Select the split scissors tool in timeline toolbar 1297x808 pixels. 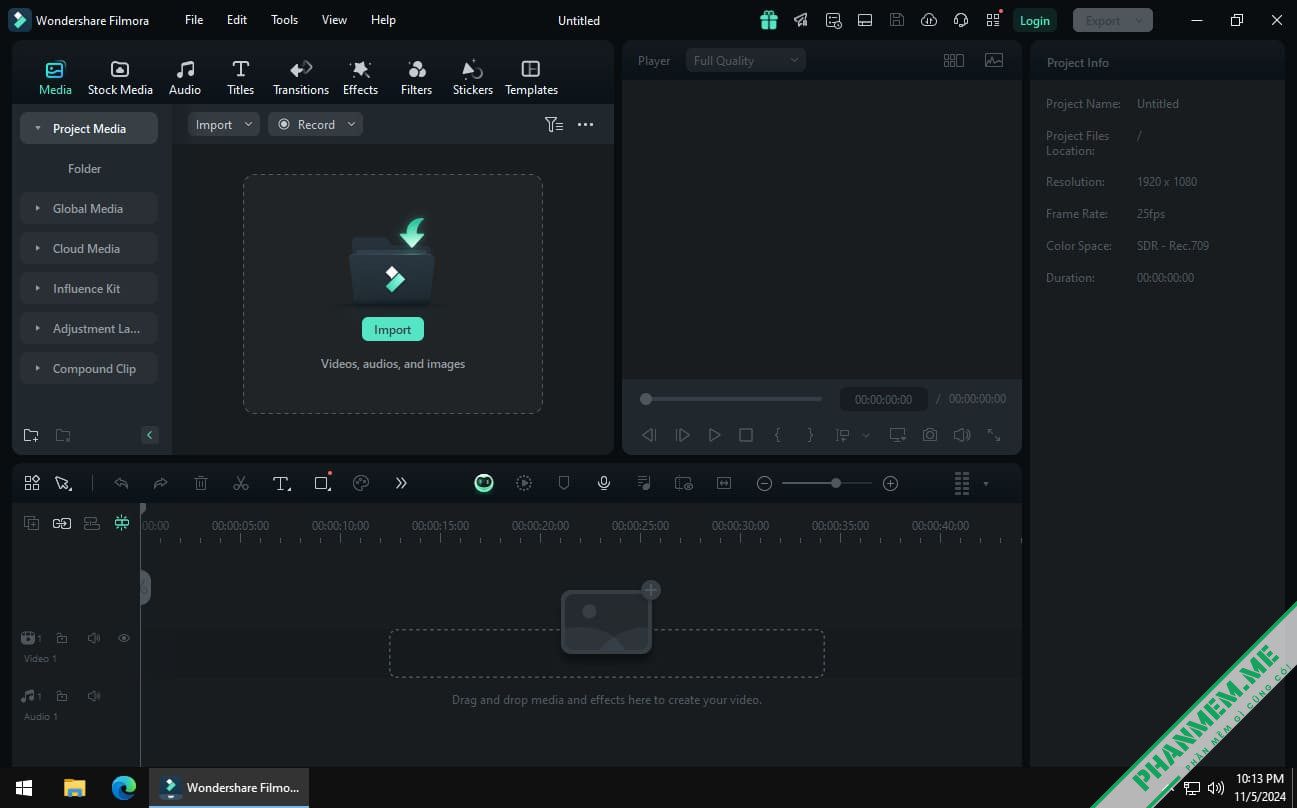[240, 483]
